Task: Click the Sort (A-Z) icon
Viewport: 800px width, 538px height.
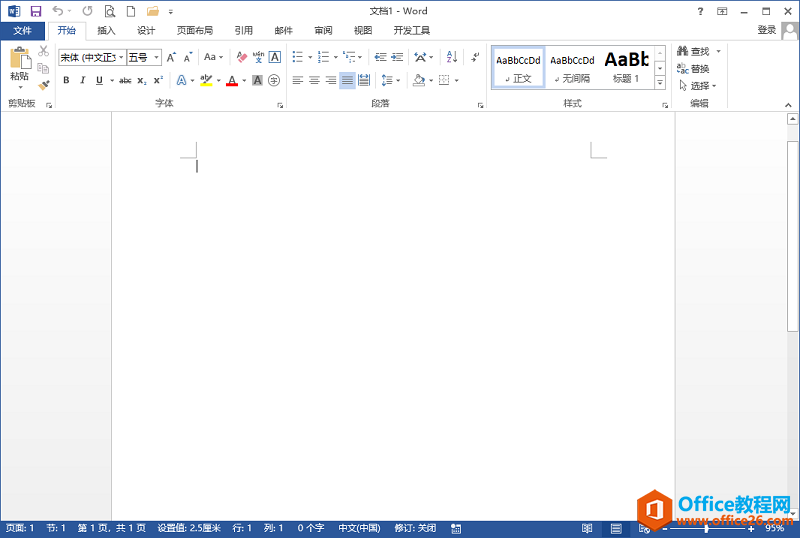Action: (452, 57)
